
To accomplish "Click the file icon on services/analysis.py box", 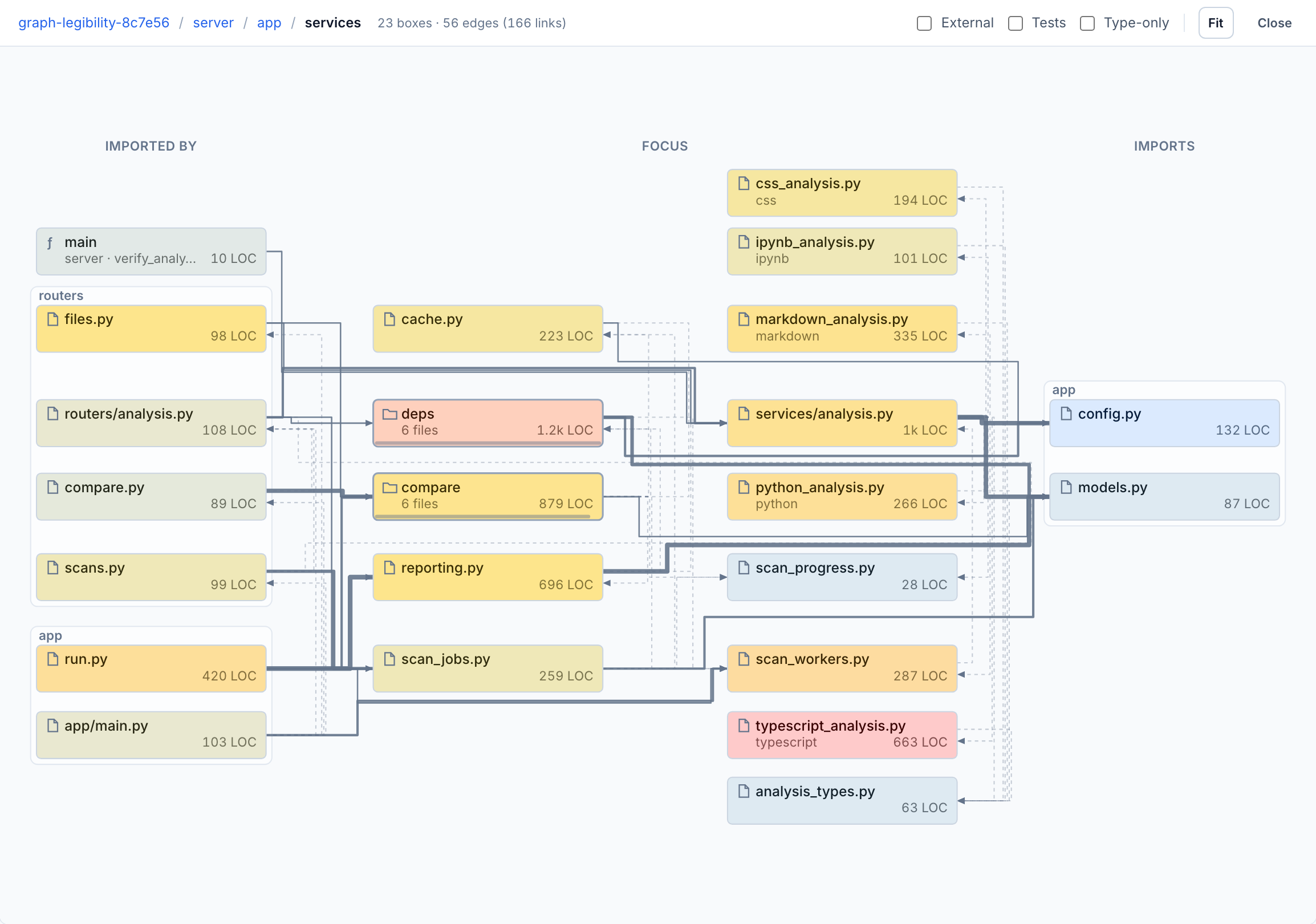I will [x=744, y=414].
